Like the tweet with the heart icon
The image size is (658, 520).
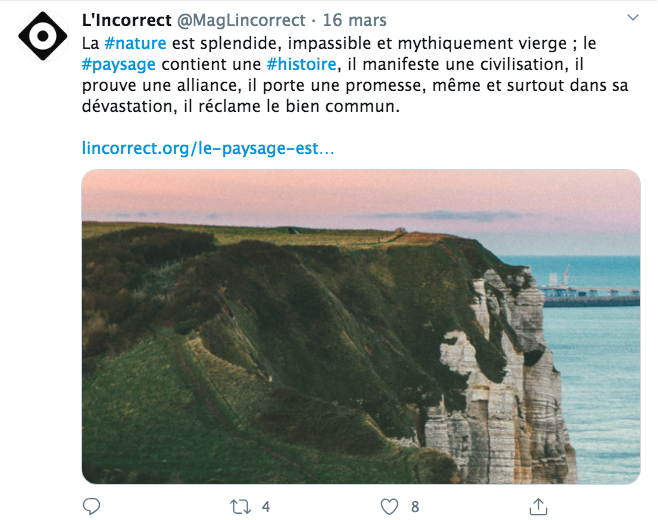pos(389,507)
